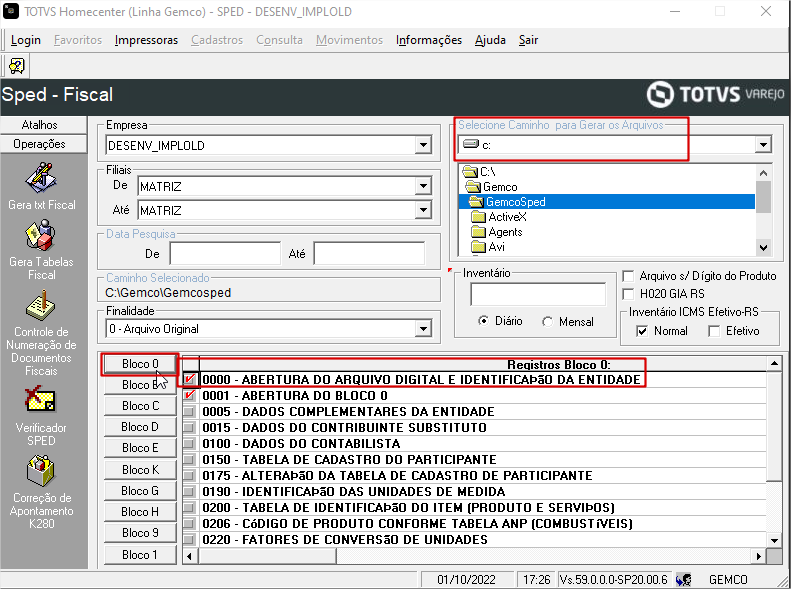This screenshot has width=791, height=589.
Task: Check record 0150 Tabela de Cadastro do Participante
Action: (x=190, y=459)
